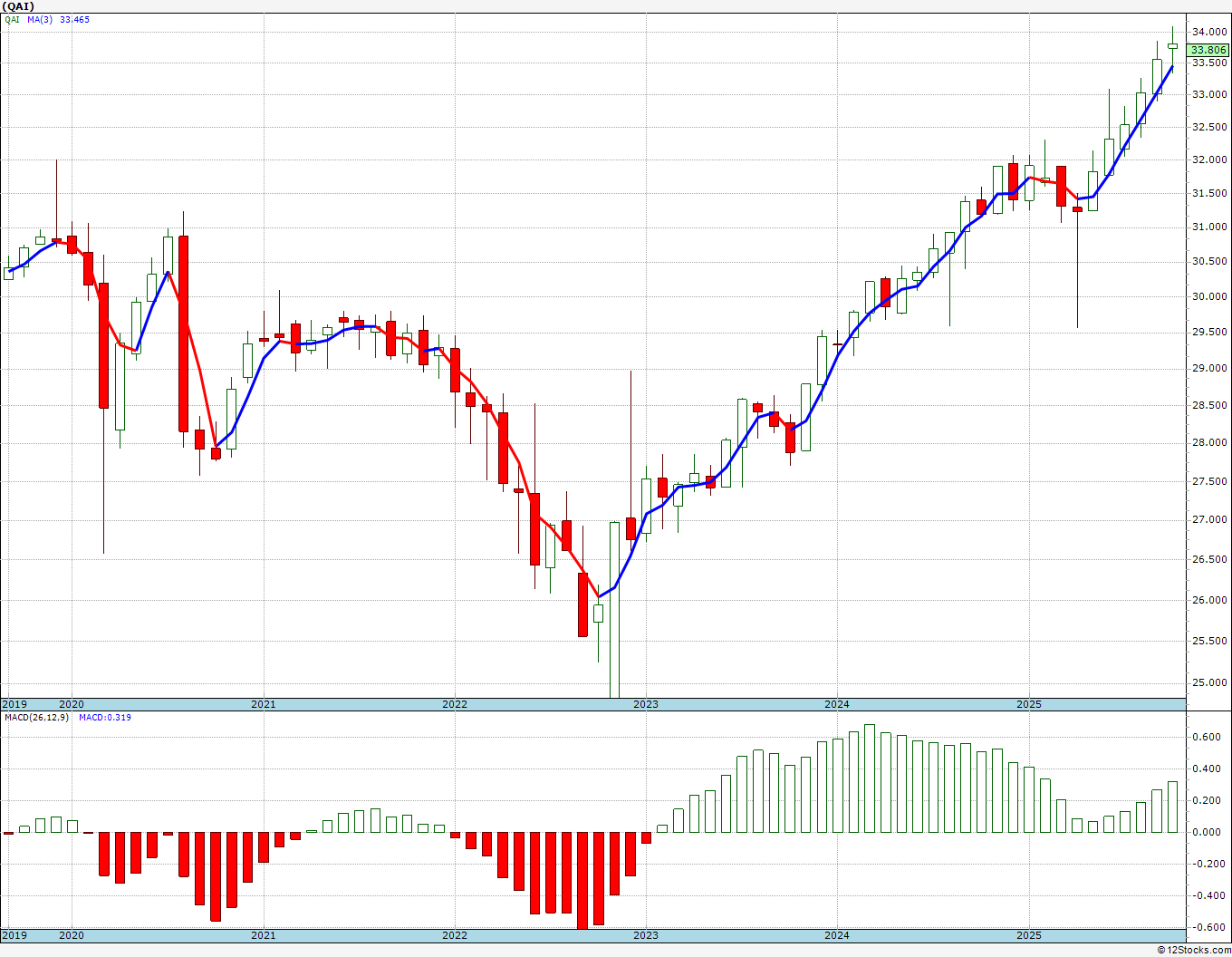Select the 2022 label on price chart axis
The image size is (1232, 957).
tap(455, 704)
